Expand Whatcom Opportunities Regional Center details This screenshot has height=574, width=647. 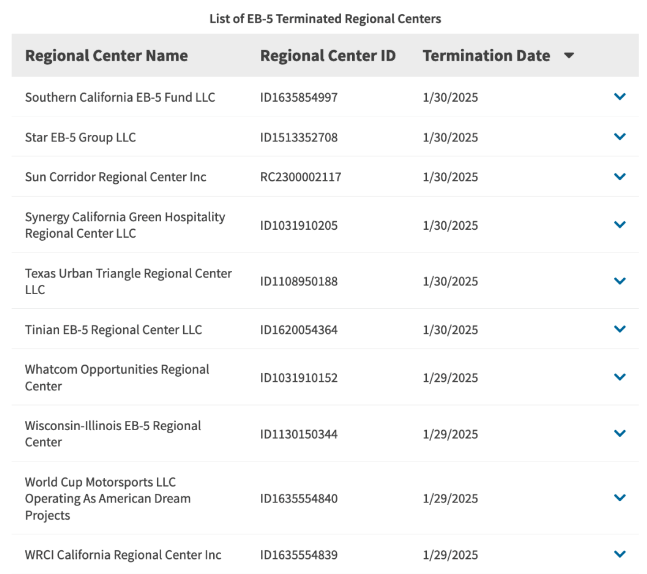[x=620, y=377]
